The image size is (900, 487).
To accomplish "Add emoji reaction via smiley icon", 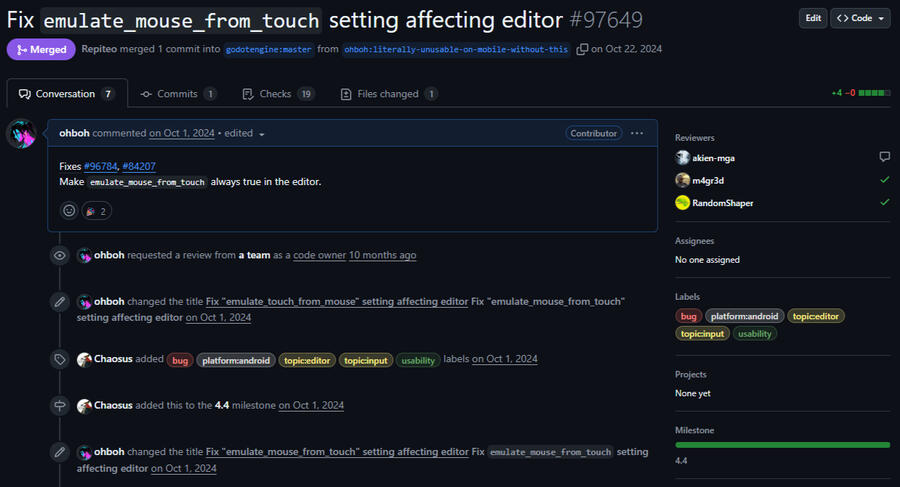I will point(69,211).
